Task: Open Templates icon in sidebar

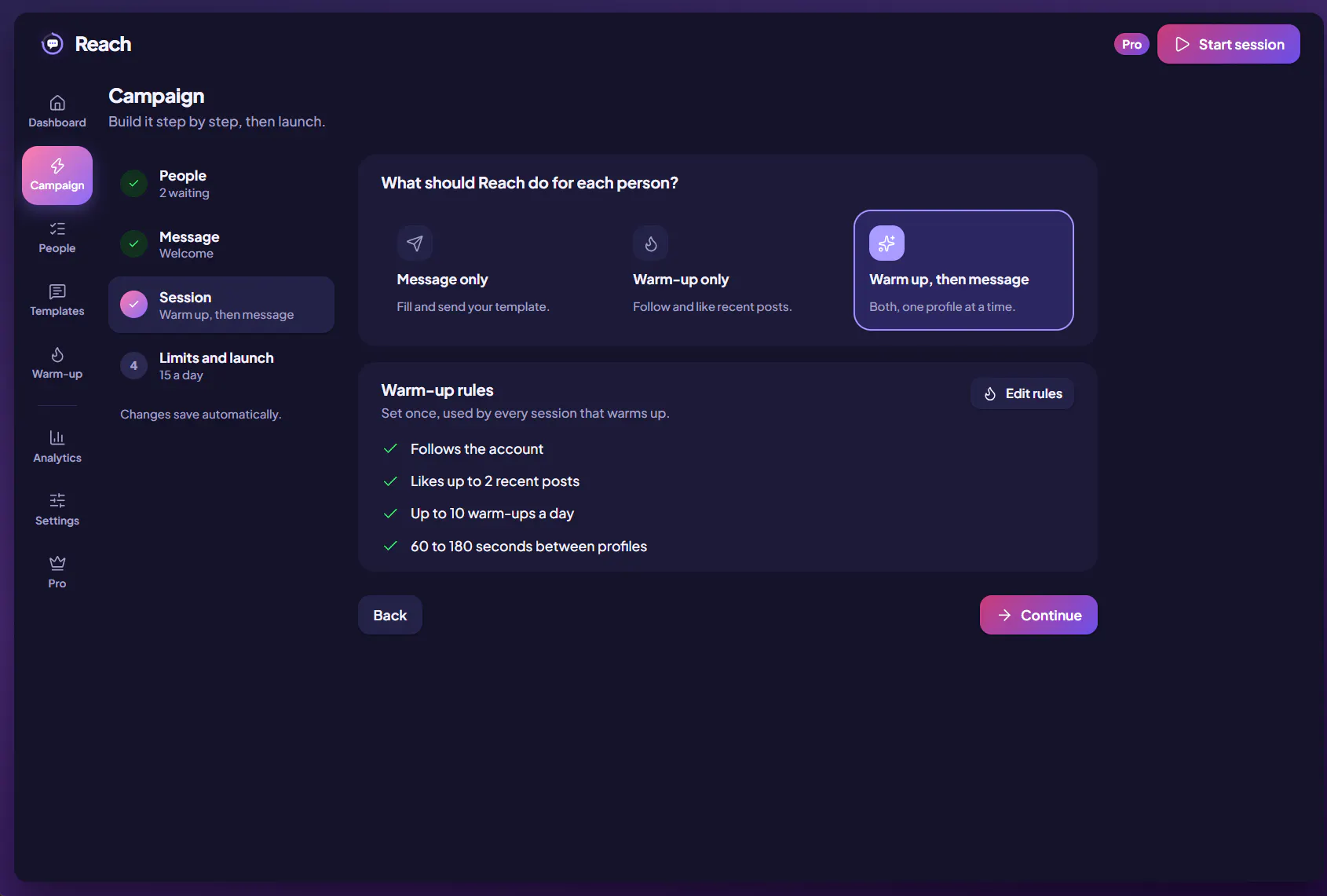Action: pos(57,291)
